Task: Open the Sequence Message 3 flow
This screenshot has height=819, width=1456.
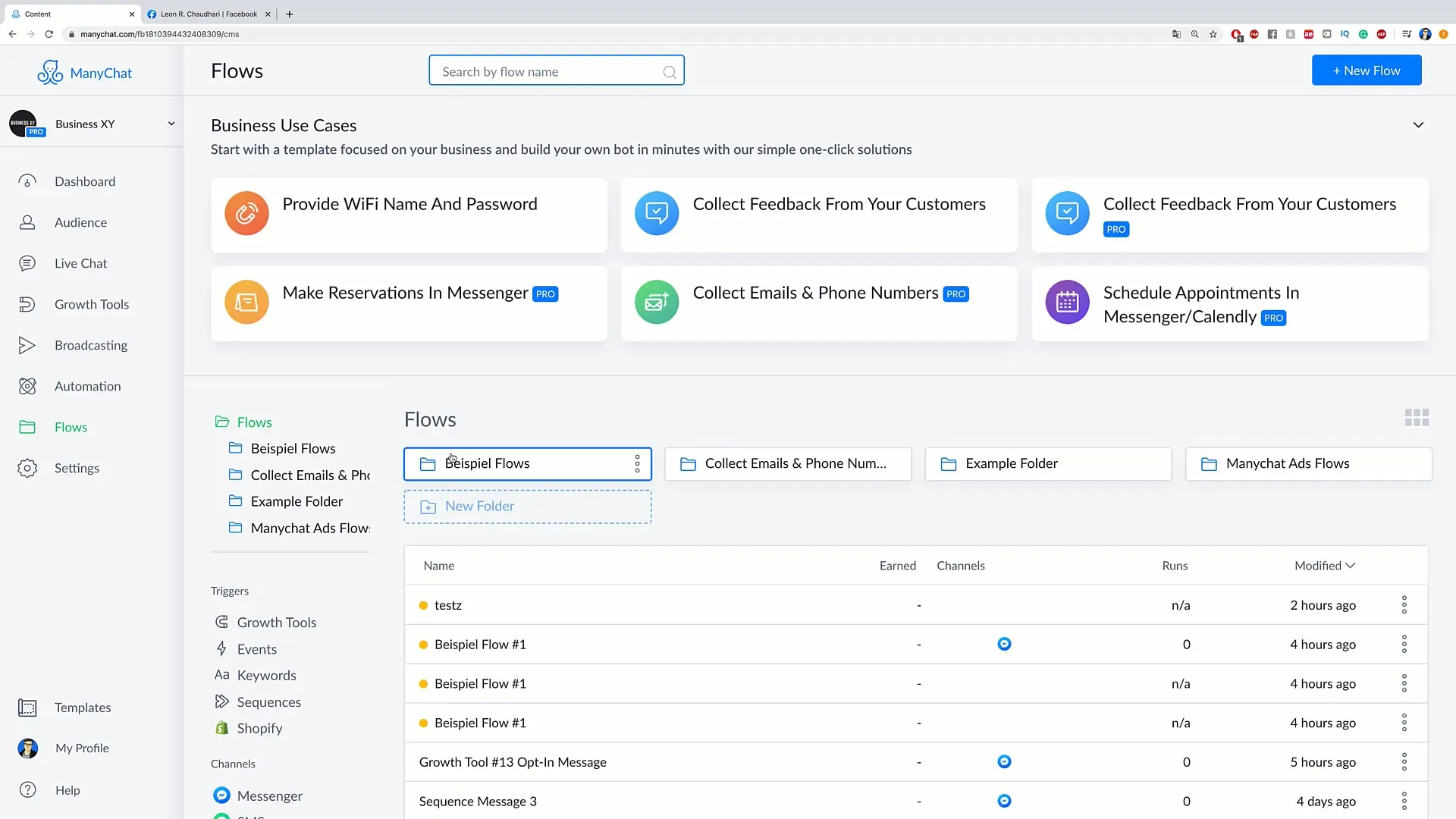Action: click(478, 802)
